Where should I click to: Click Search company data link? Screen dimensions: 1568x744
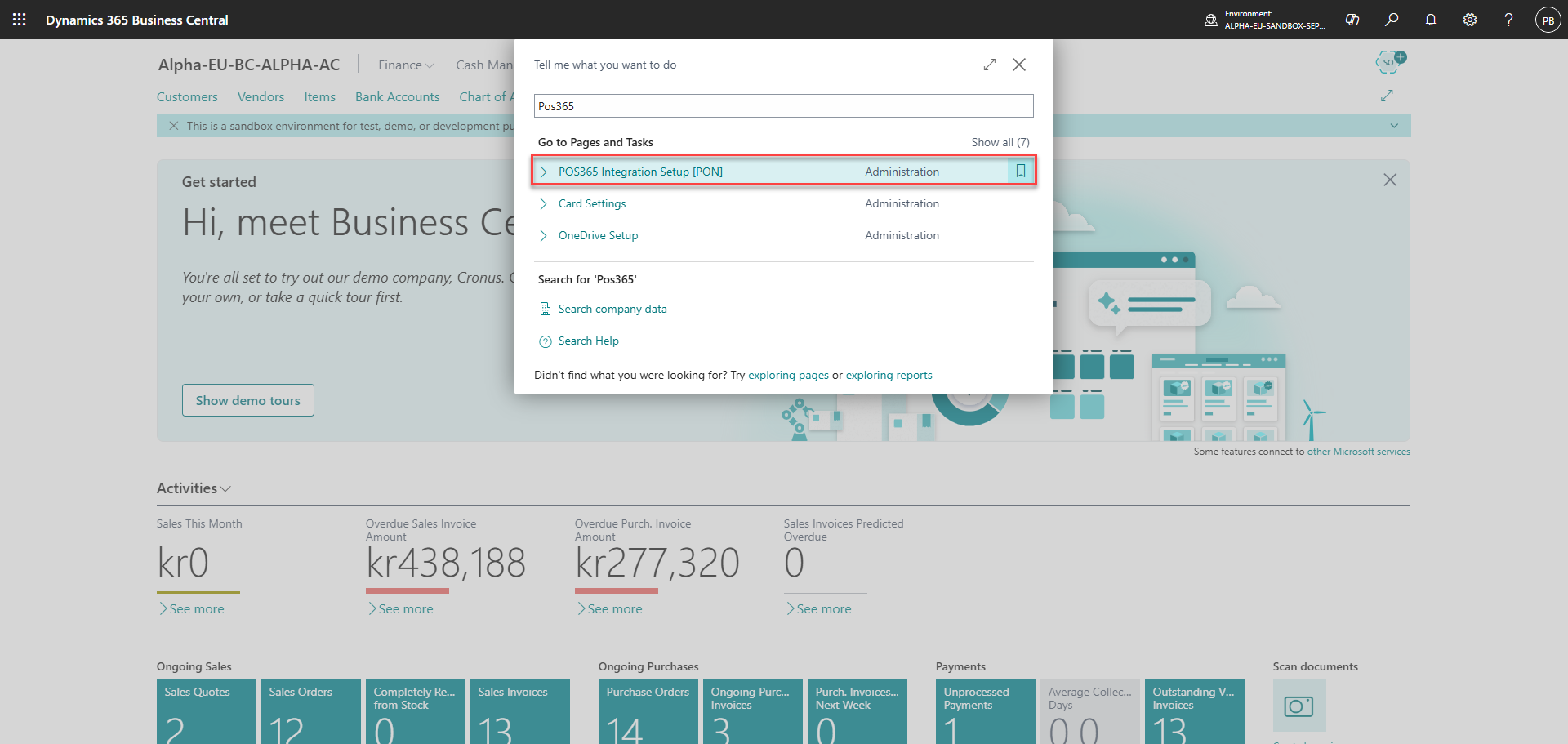612,309
